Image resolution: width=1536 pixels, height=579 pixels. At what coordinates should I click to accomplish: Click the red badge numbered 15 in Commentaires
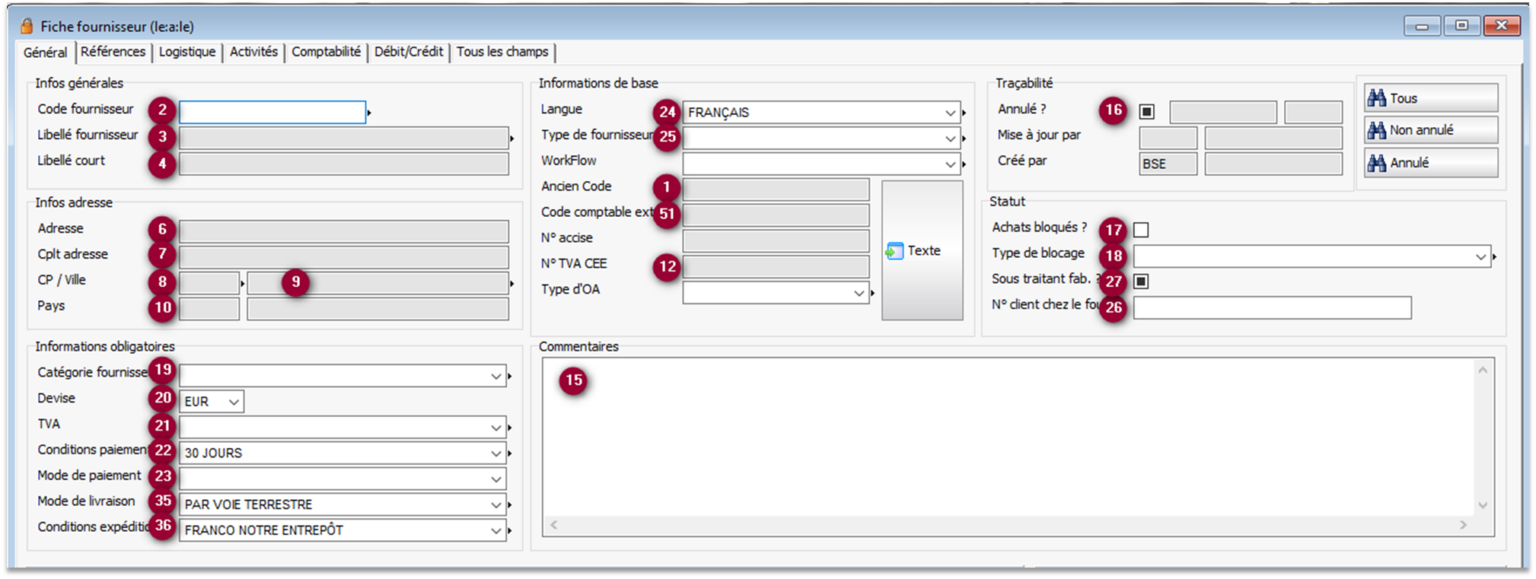click(x=573, y=381)
